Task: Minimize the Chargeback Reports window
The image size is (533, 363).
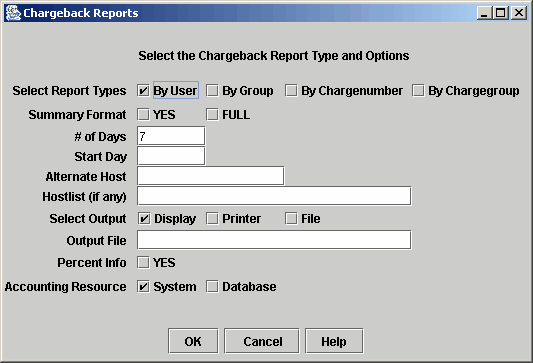Action: 484,13
